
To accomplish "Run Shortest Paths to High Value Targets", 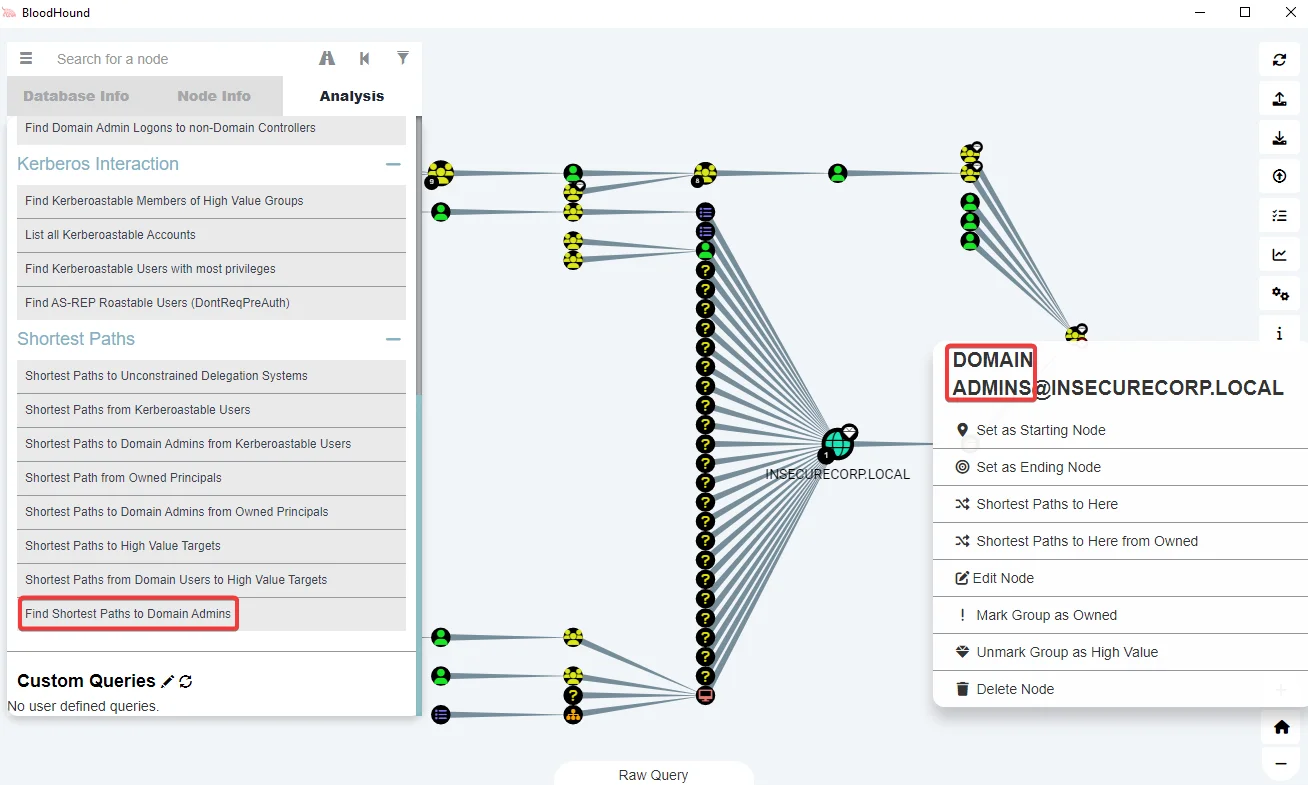I will click(212, 546).
